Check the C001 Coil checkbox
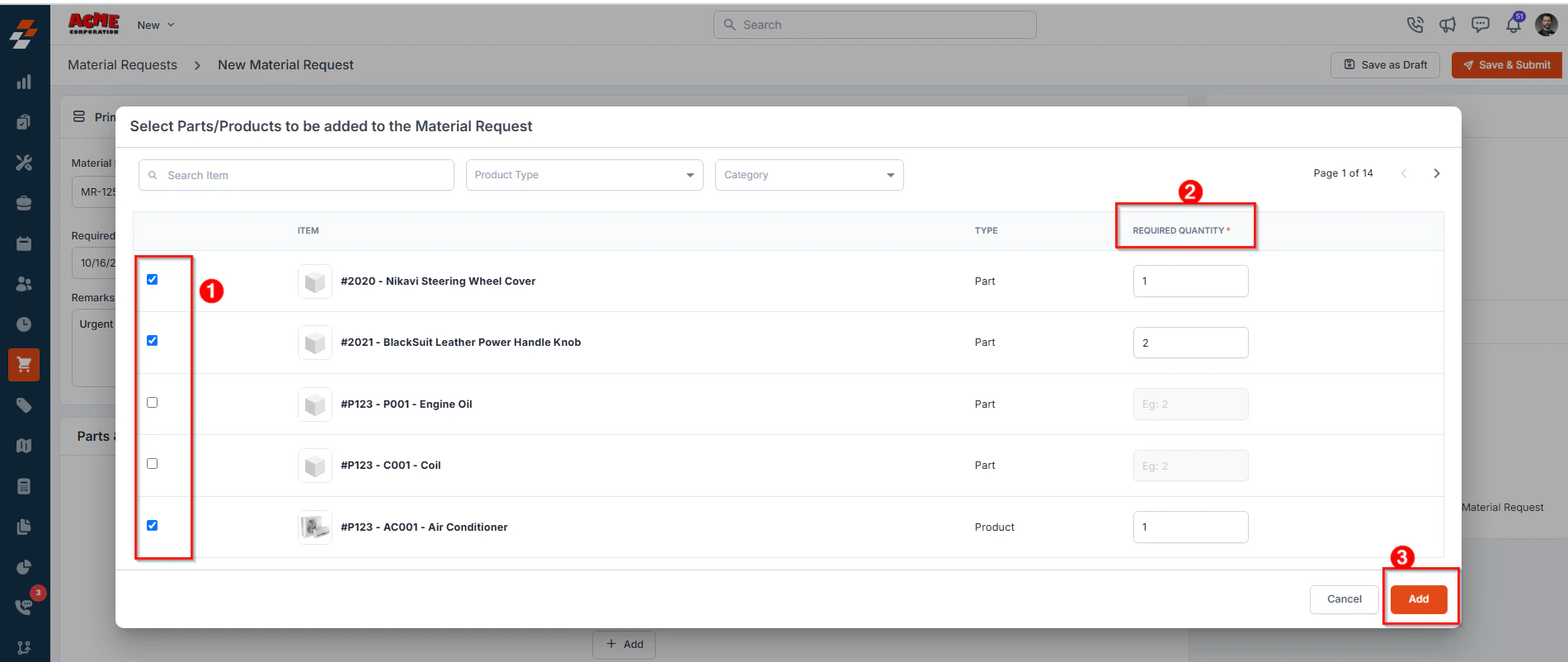Screen dimensions: 1568x662 (x=152, y=463)
